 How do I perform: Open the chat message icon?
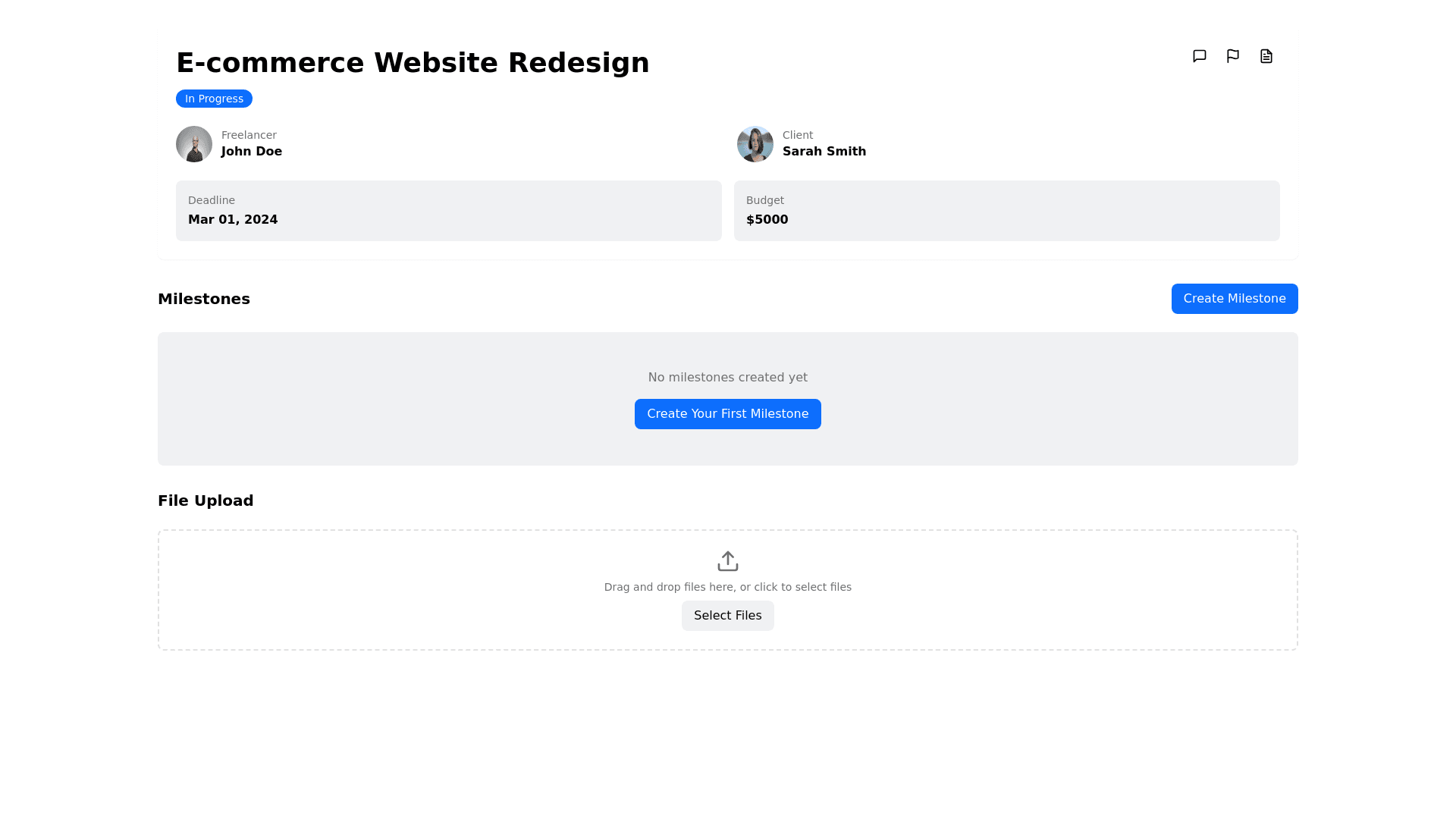point(1199,56)
